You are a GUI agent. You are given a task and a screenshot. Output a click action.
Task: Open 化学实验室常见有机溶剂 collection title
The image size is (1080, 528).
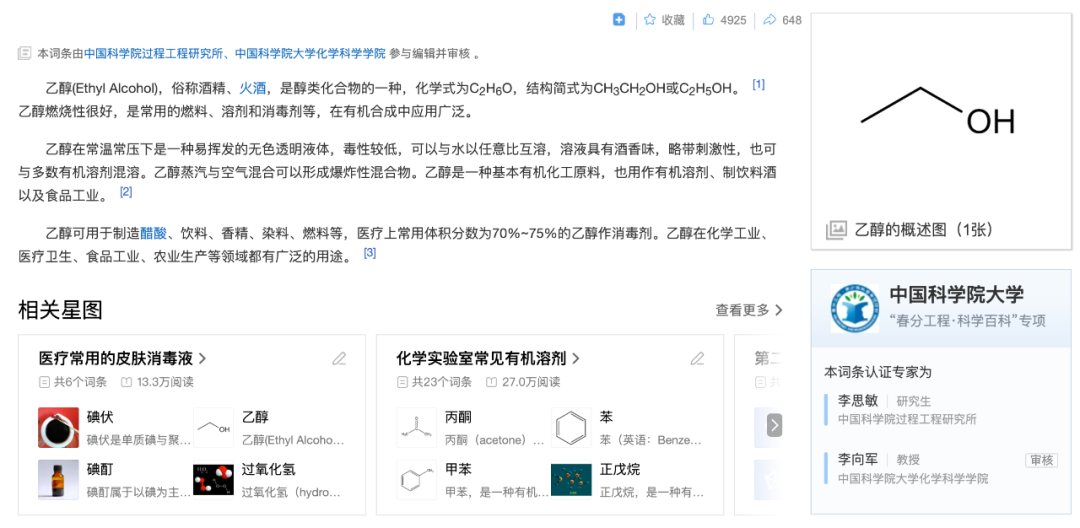[x=488, y=359]
